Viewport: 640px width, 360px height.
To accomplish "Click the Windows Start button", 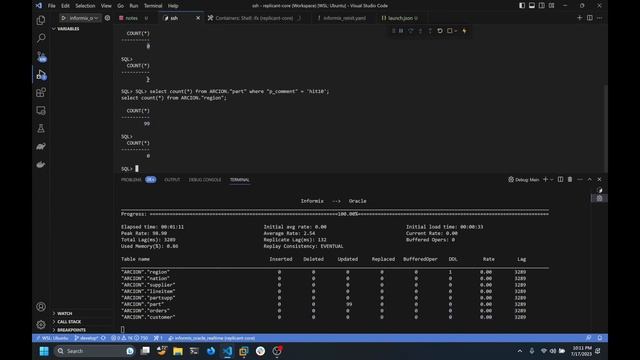I will (x=44, y=351).
